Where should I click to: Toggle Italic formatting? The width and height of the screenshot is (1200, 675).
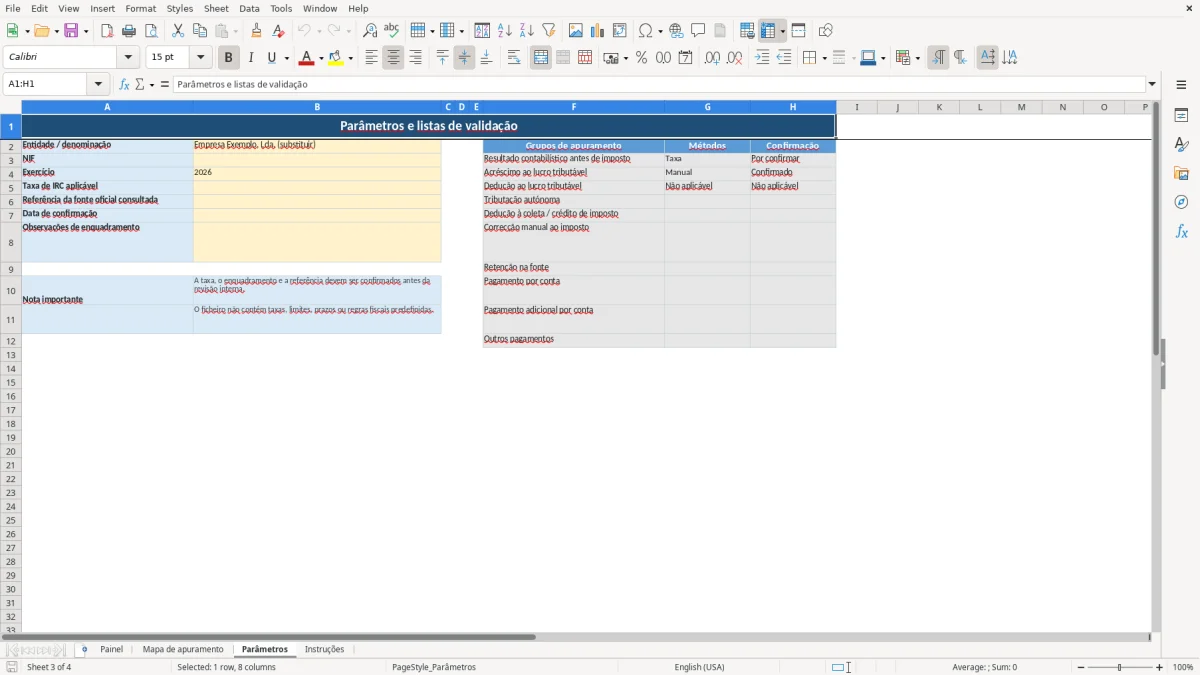251,58
